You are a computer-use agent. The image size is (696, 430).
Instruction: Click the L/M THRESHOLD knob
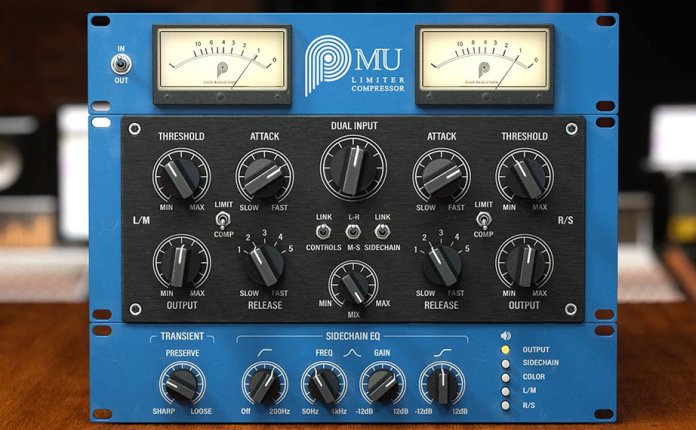point(182,176)
